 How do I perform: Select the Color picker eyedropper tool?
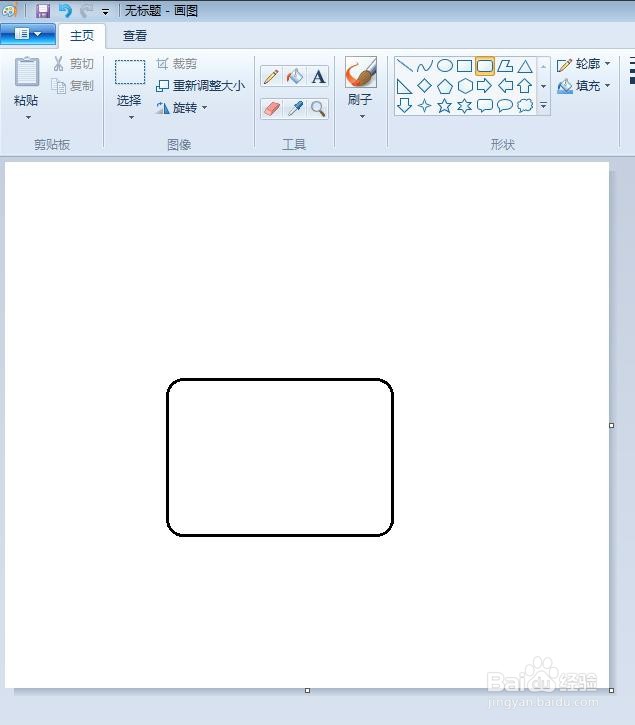tap(295, 109)
